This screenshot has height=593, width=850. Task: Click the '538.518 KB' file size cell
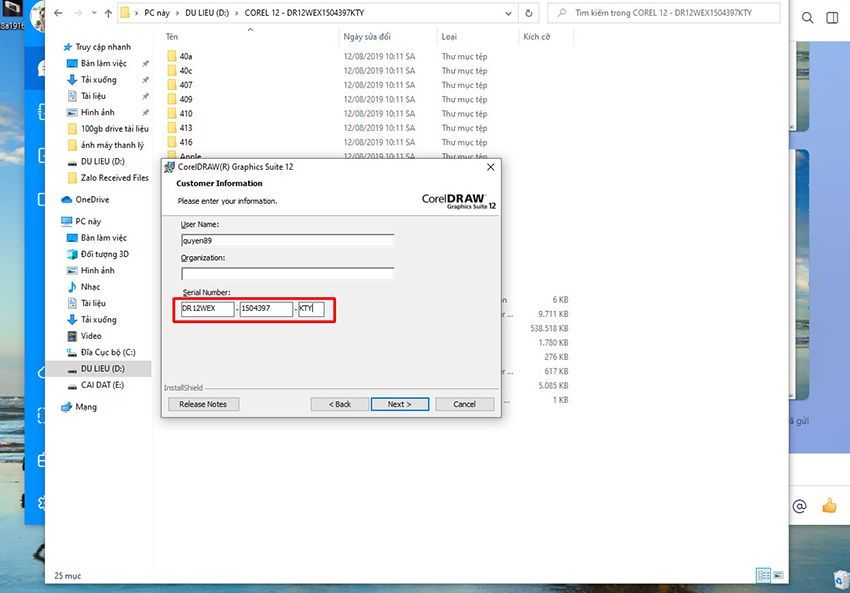[549, 328]
